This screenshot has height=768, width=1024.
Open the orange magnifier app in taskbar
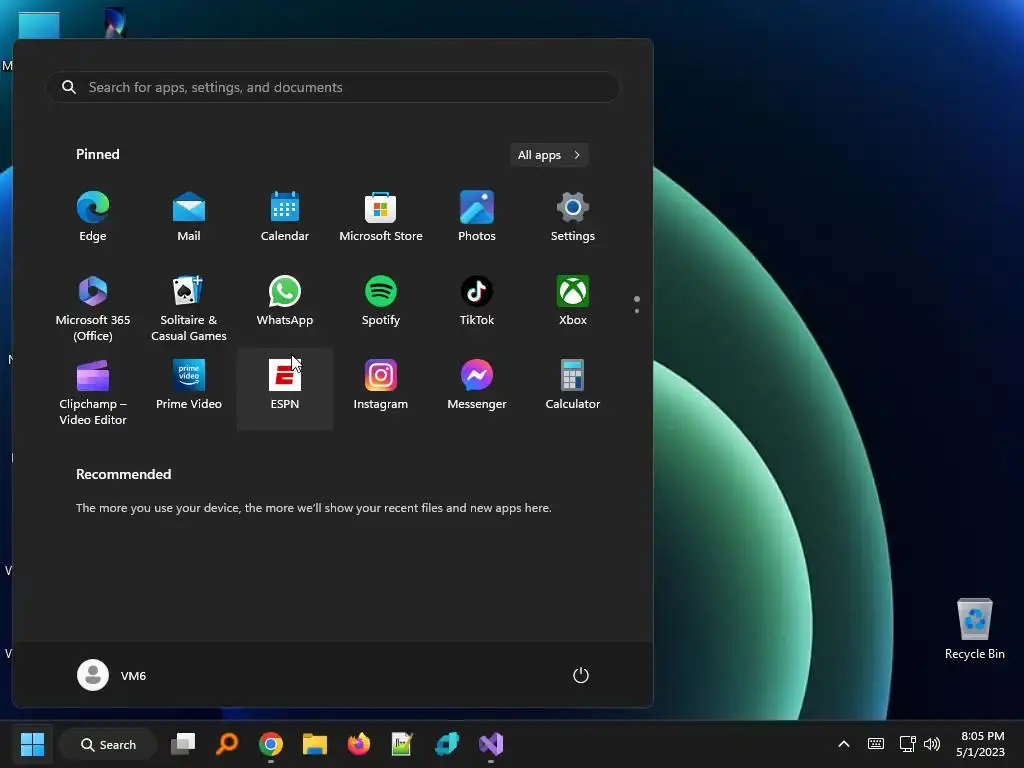pos(227,744)
